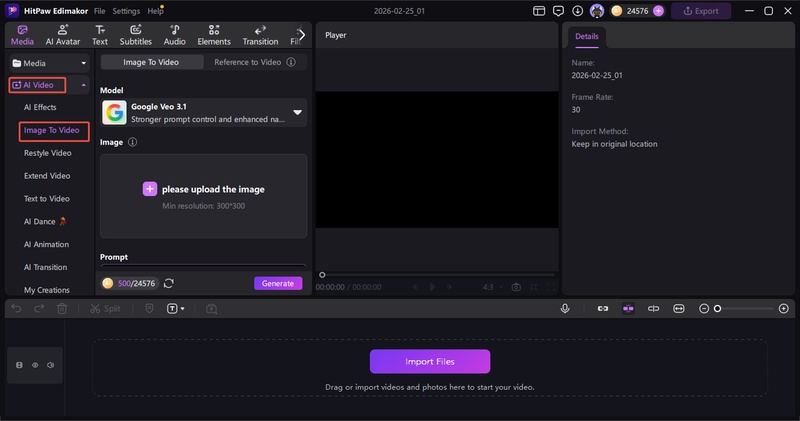Open the Subtitles tab
This screenshot has height=421, width=800.
(136, 35)
